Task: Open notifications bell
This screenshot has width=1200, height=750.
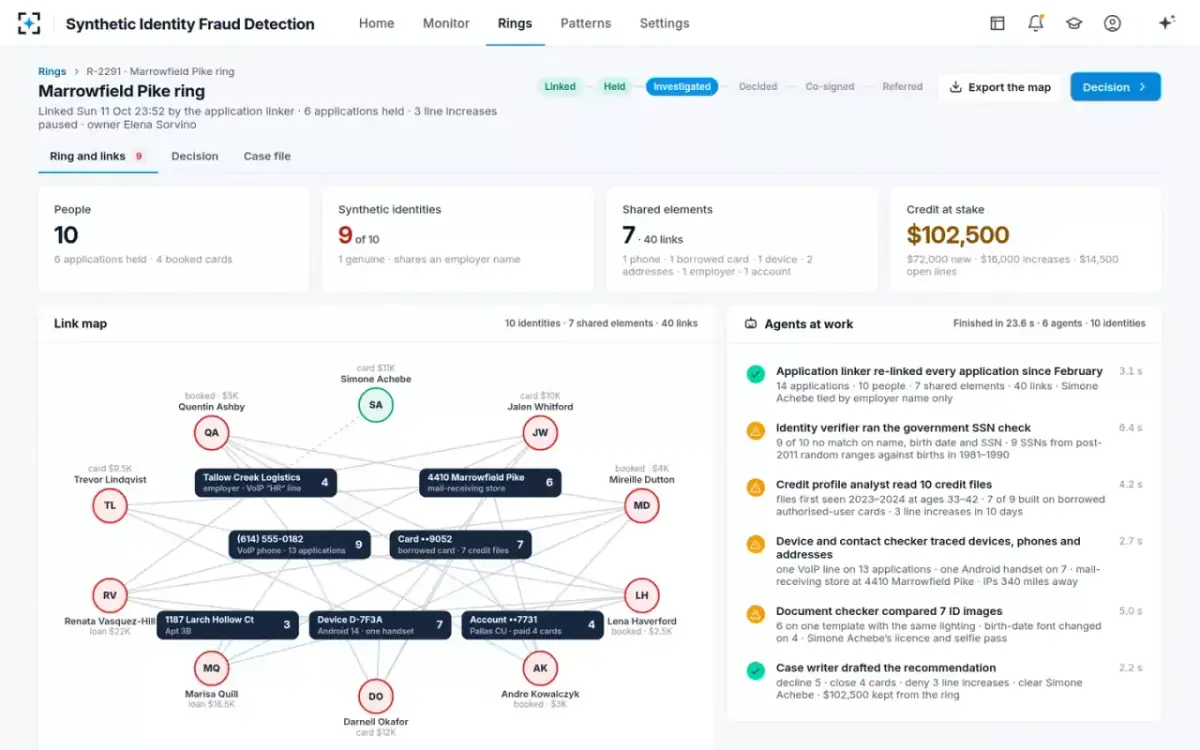Action: tap(1035, 23)
